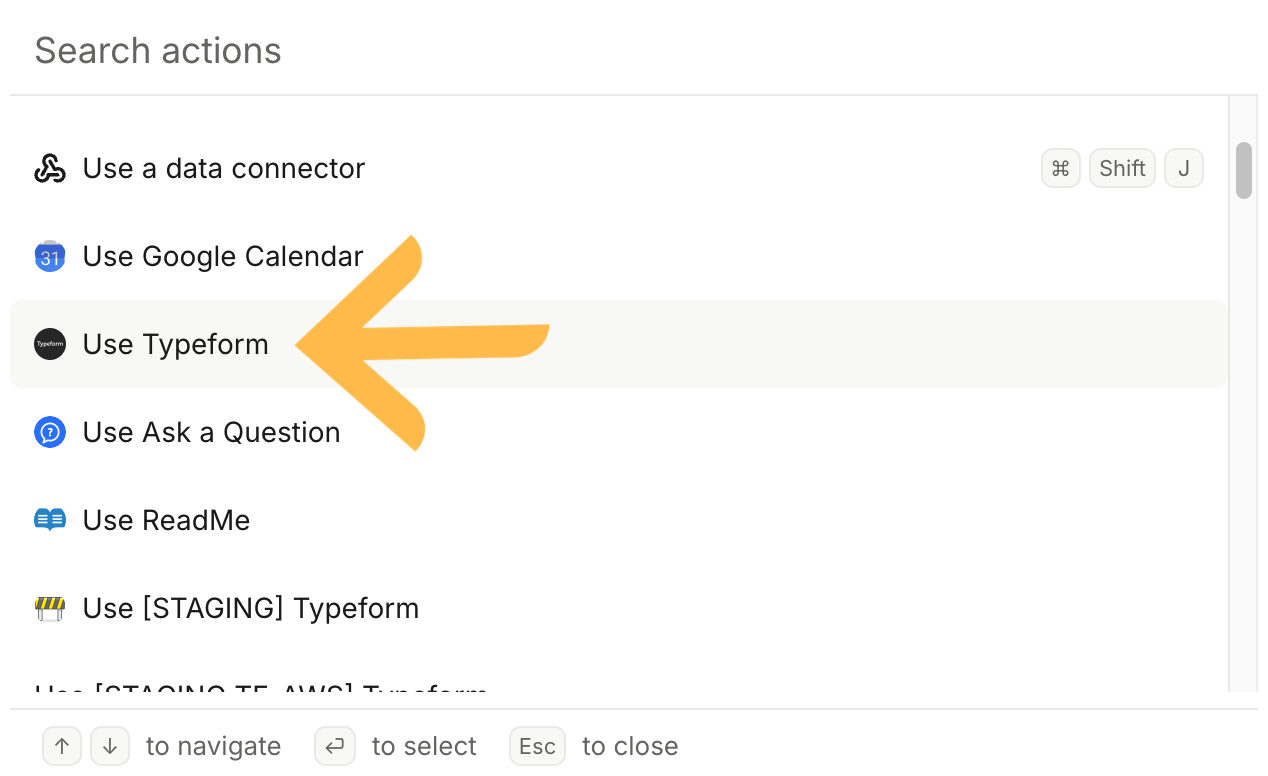Focus the "Search actions" input field
Screen dimensions: 1268x776
[x=600, y=51]
